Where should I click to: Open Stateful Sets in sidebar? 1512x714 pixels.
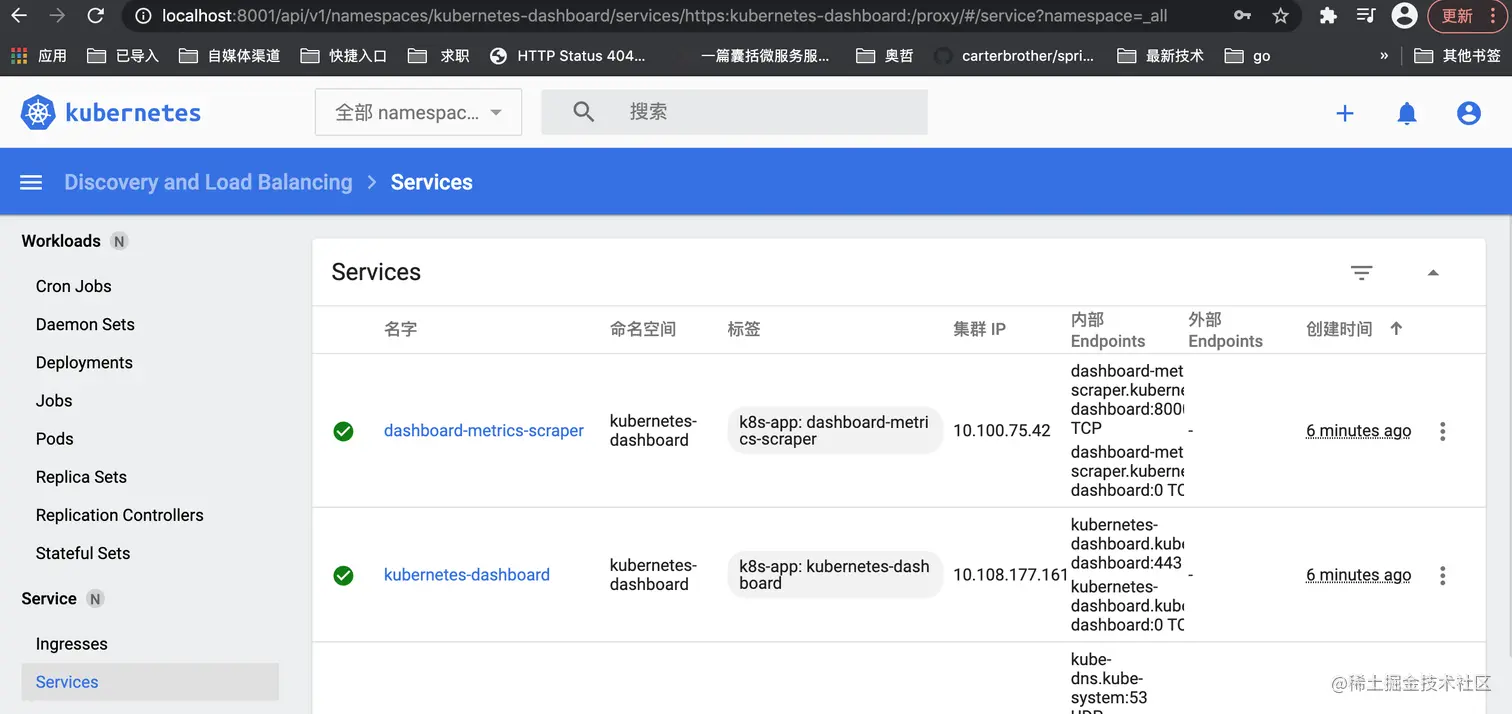83,553
